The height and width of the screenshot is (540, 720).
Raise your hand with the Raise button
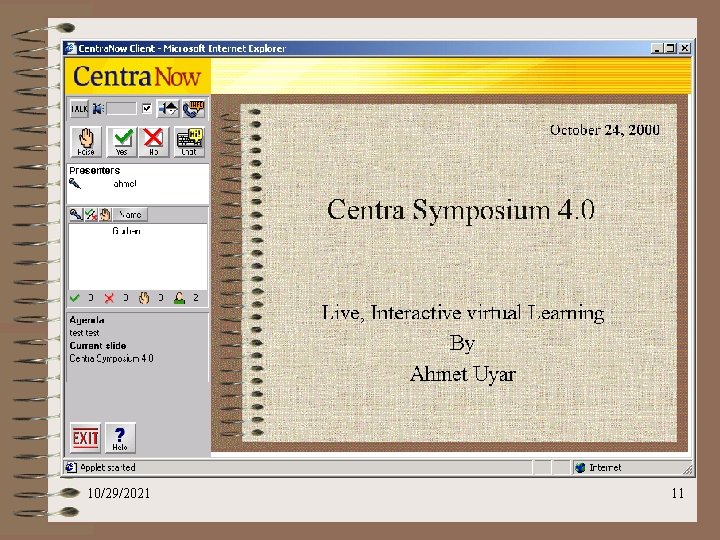pyautogui.click(x=86, y=142)
